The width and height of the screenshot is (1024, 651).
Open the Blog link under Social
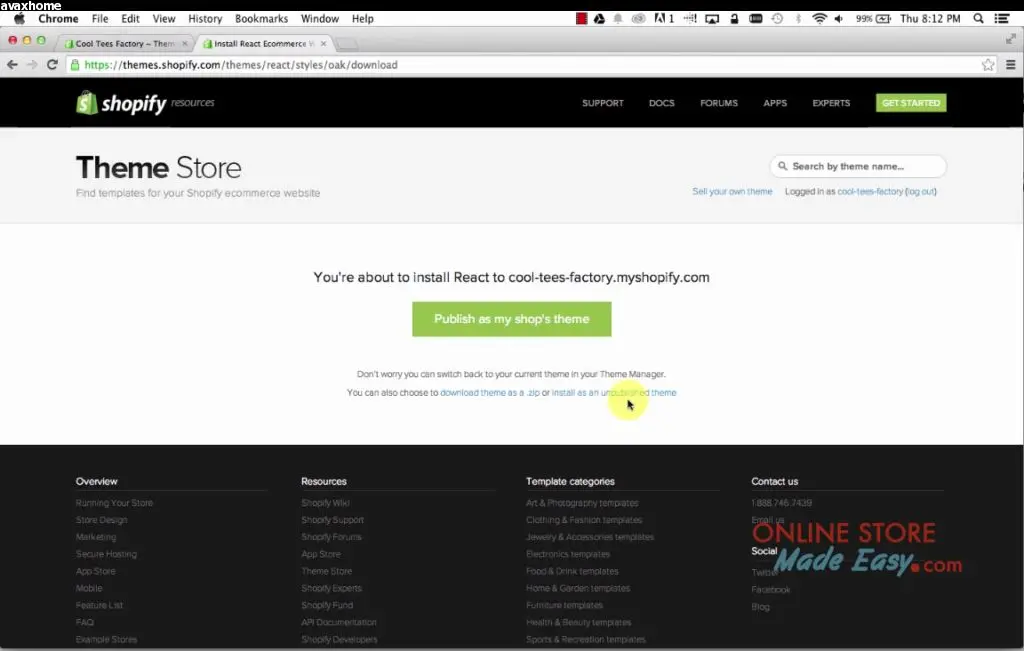coord(760,607)
